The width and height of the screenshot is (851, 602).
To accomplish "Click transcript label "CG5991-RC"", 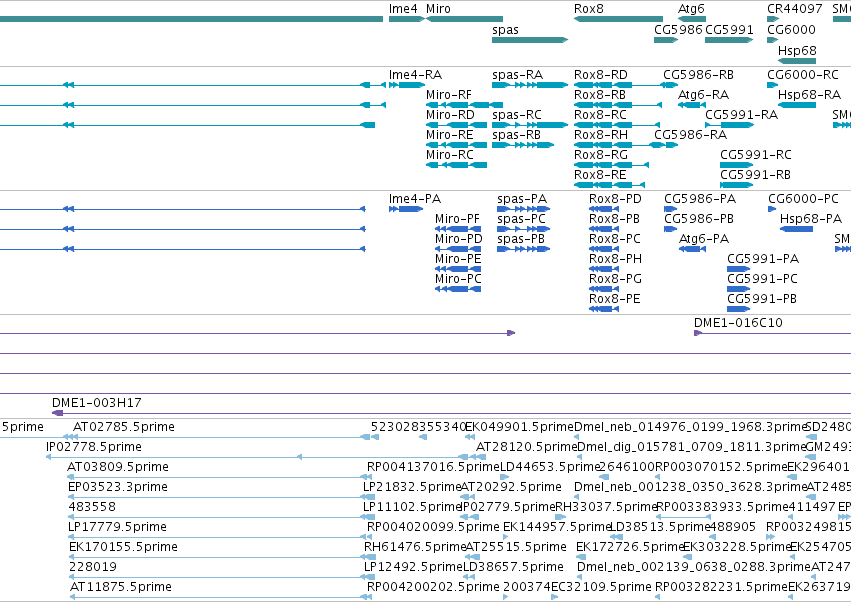I will pyautogui.click(x=755, y=155).
